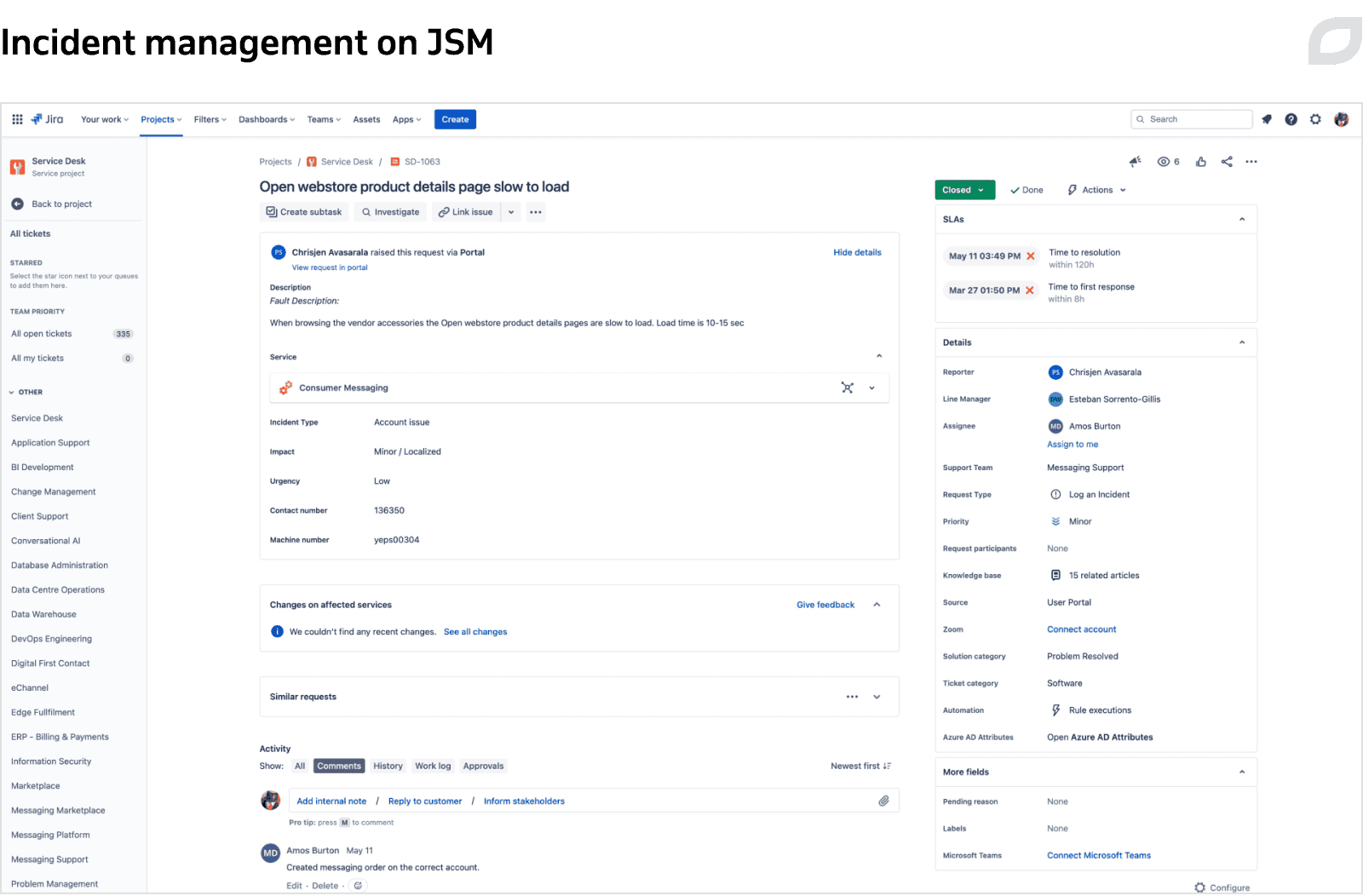Open the Teams menu
The image size is (1363, 896).
324,119
